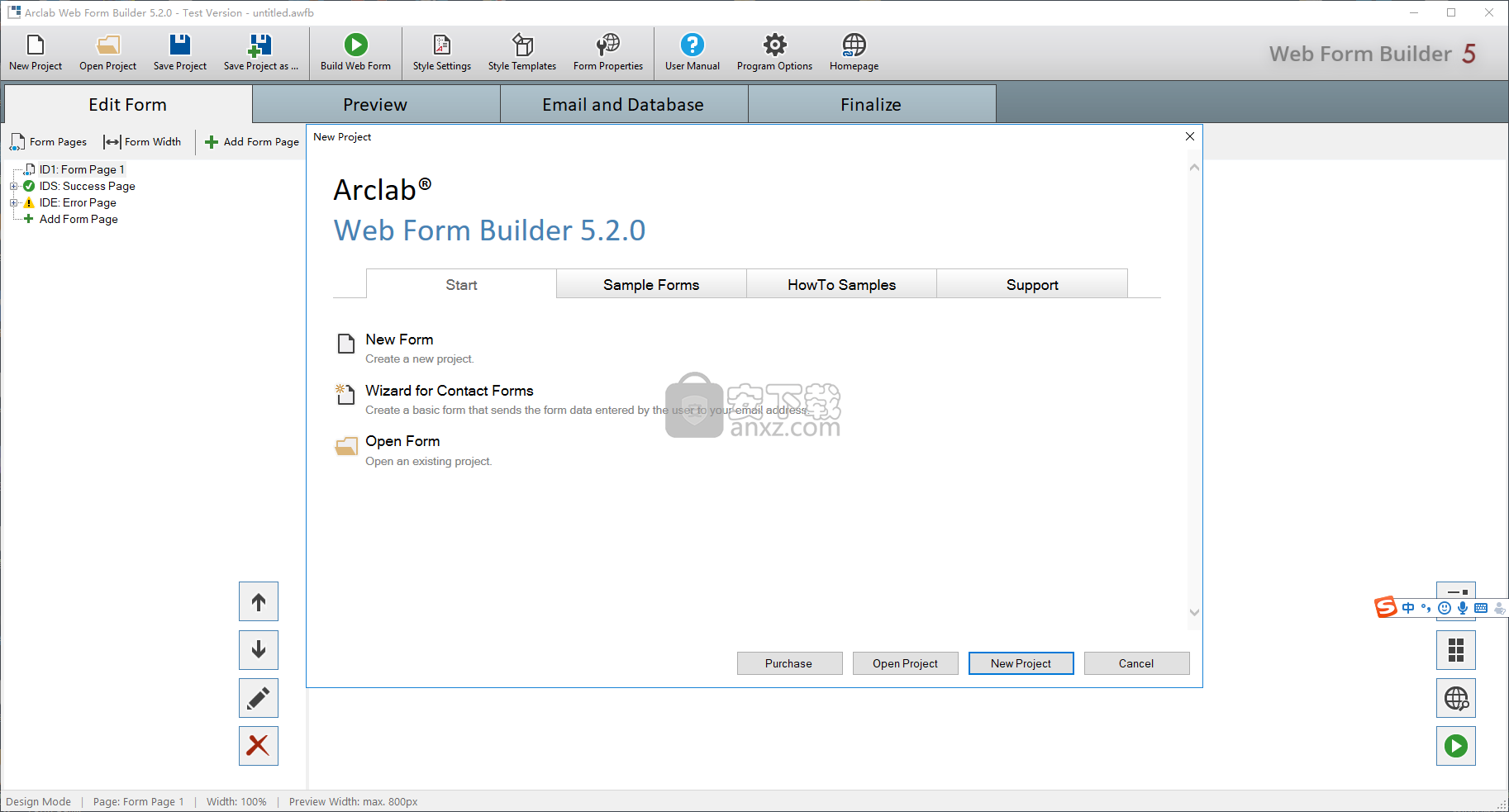Click the move up arrow button
This screenshot has height=812, width=1509.
(259, 602)
